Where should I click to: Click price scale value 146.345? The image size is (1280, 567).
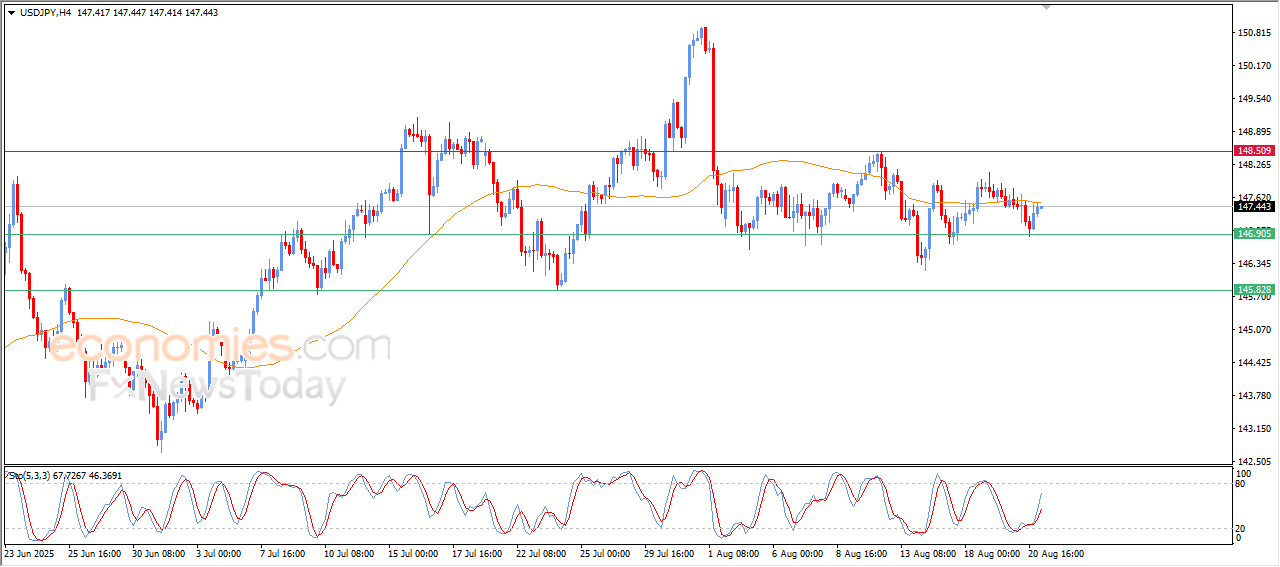tap(1254, 264)
